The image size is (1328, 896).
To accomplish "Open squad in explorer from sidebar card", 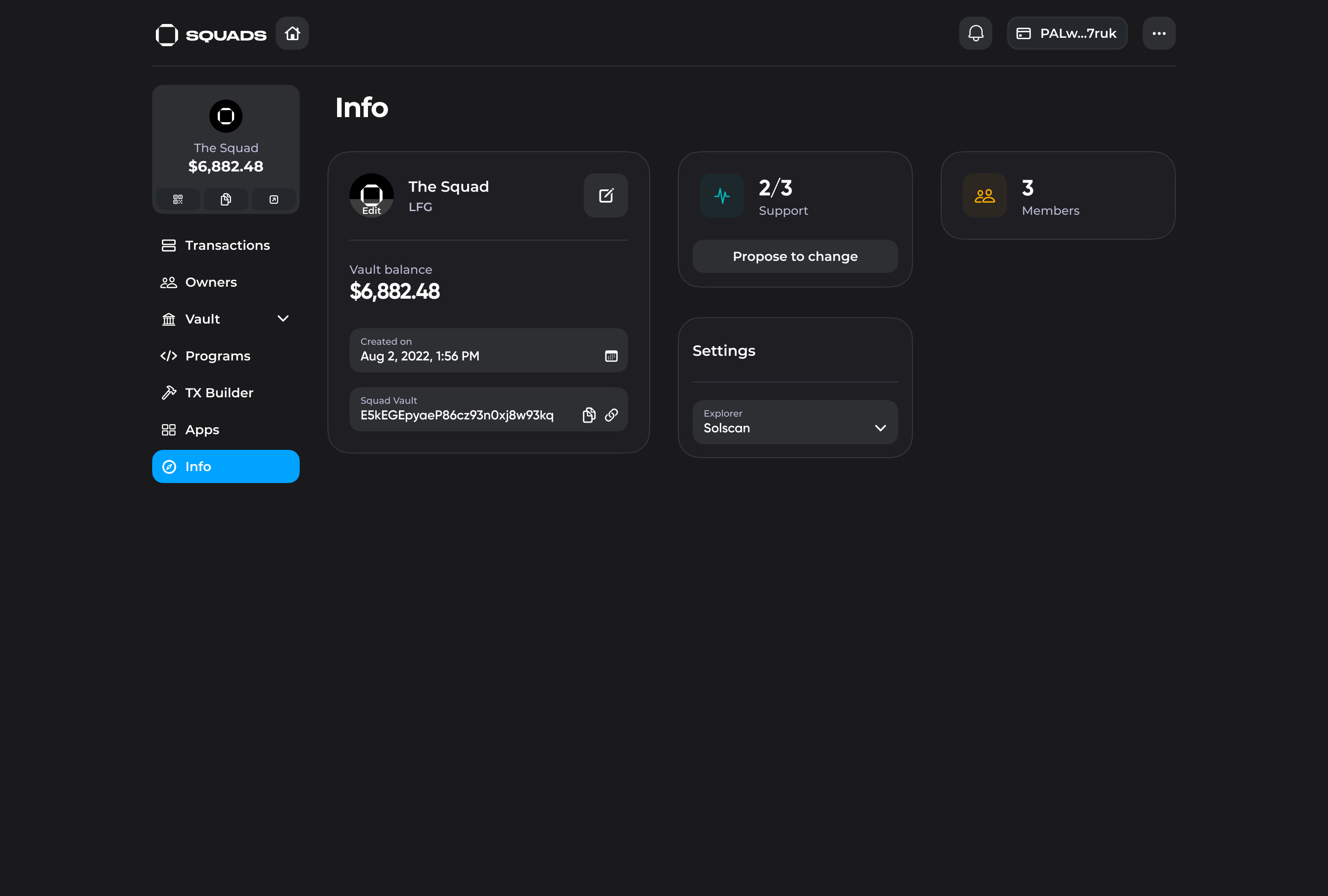I will click(274, 199).
